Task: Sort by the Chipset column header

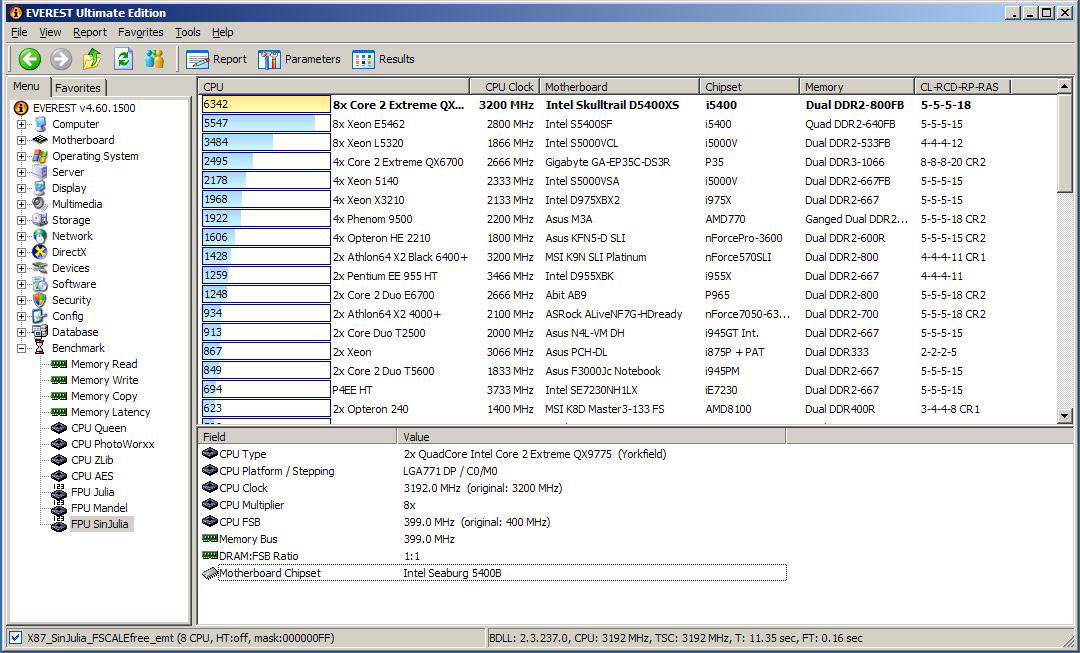Action: pyautogui.click(x=749, y=87)
